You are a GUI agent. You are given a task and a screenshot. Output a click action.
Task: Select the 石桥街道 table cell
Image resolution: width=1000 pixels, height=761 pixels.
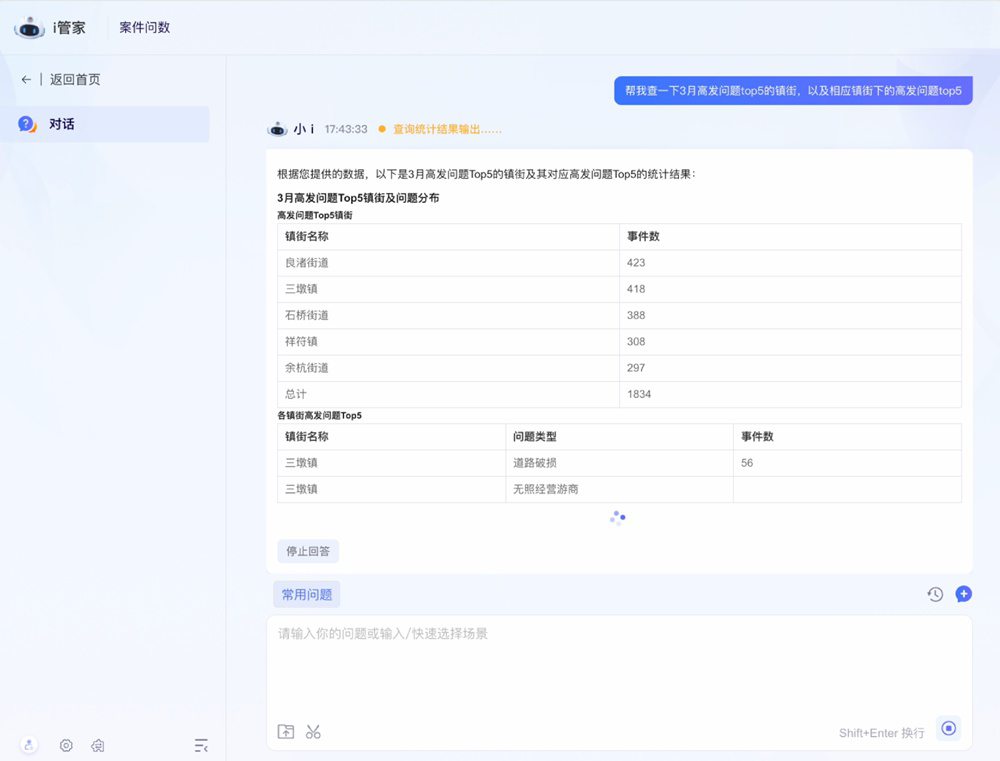(448, 315)
